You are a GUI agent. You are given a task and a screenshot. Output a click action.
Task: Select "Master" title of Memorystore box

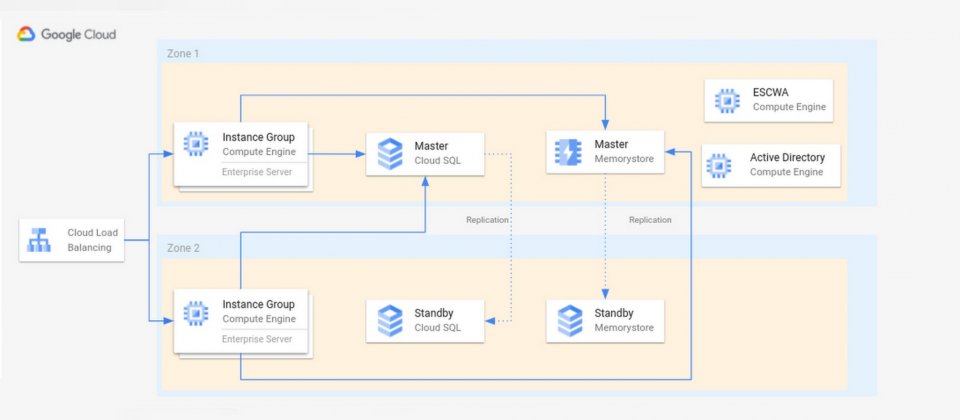[x=611, y=144]
